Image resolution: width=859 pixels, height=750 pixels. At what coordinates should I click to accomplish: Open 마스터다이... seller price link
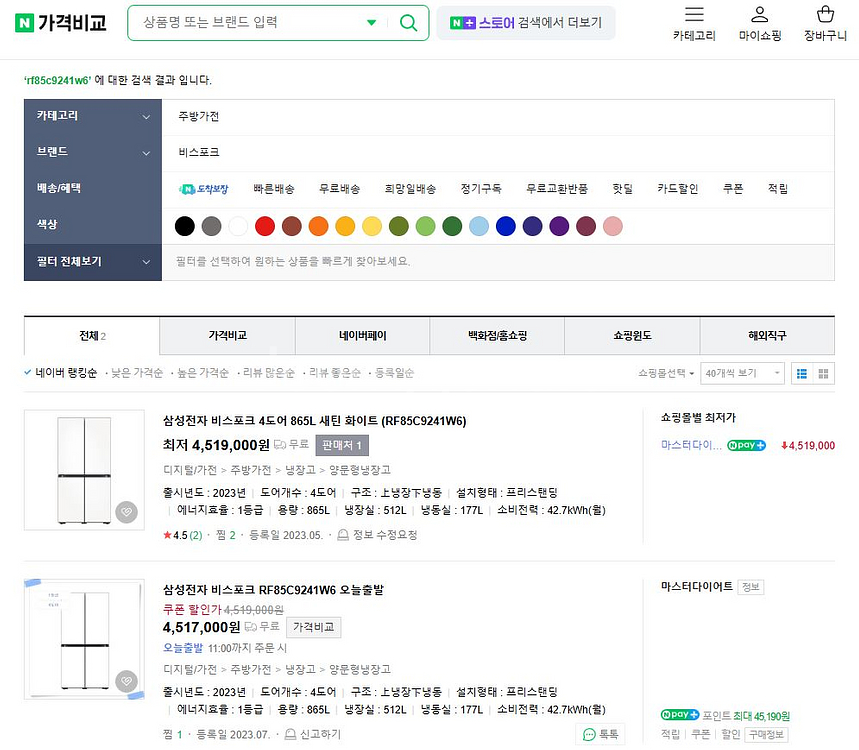pyautogui.click(x=691, y=445)
